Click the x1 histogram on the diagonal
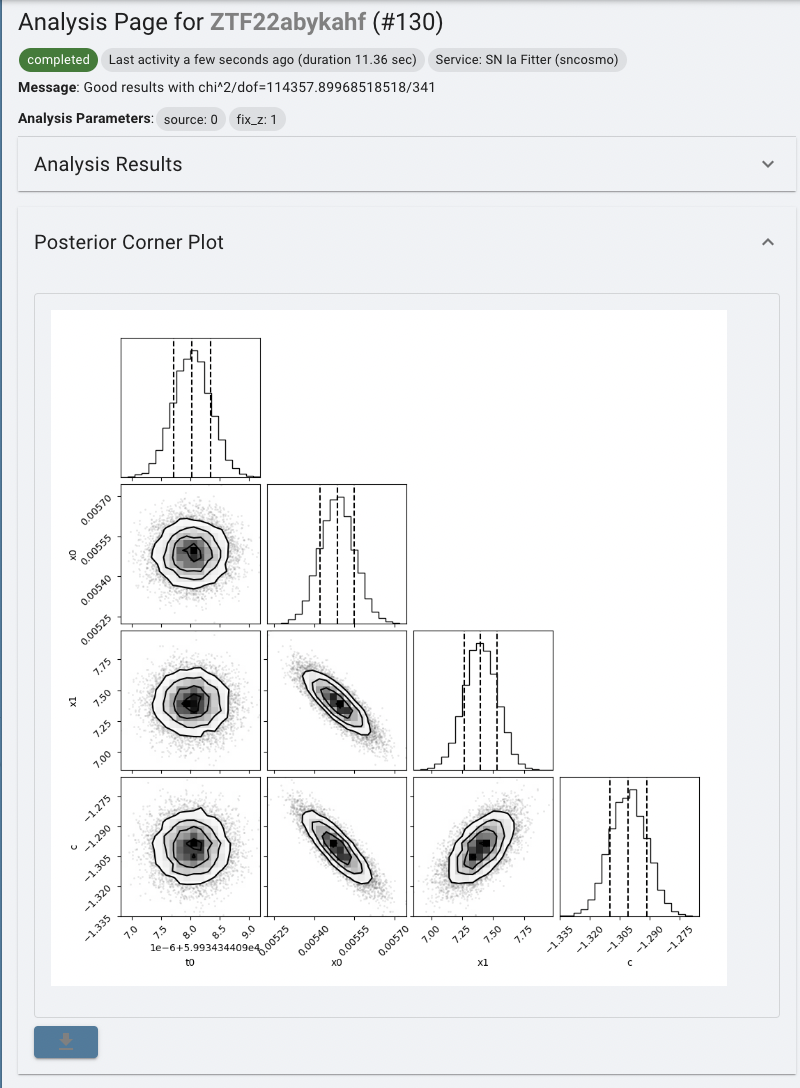800x1088 pixels. [483, 700]
